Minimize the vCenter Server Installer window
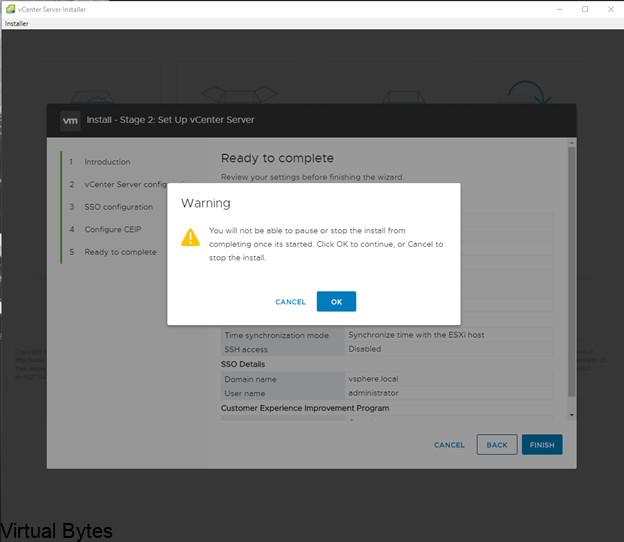624x542 pixels. (x=560, y=9)
